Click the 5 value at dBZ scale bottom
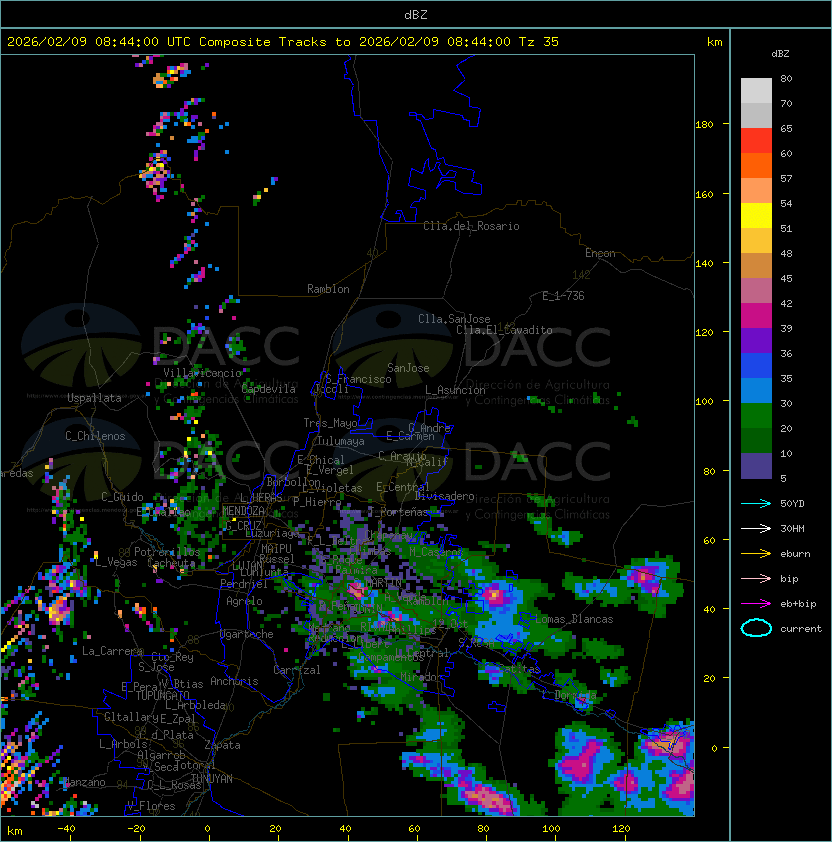The image size is (832, 842). (x=783, y=478)
